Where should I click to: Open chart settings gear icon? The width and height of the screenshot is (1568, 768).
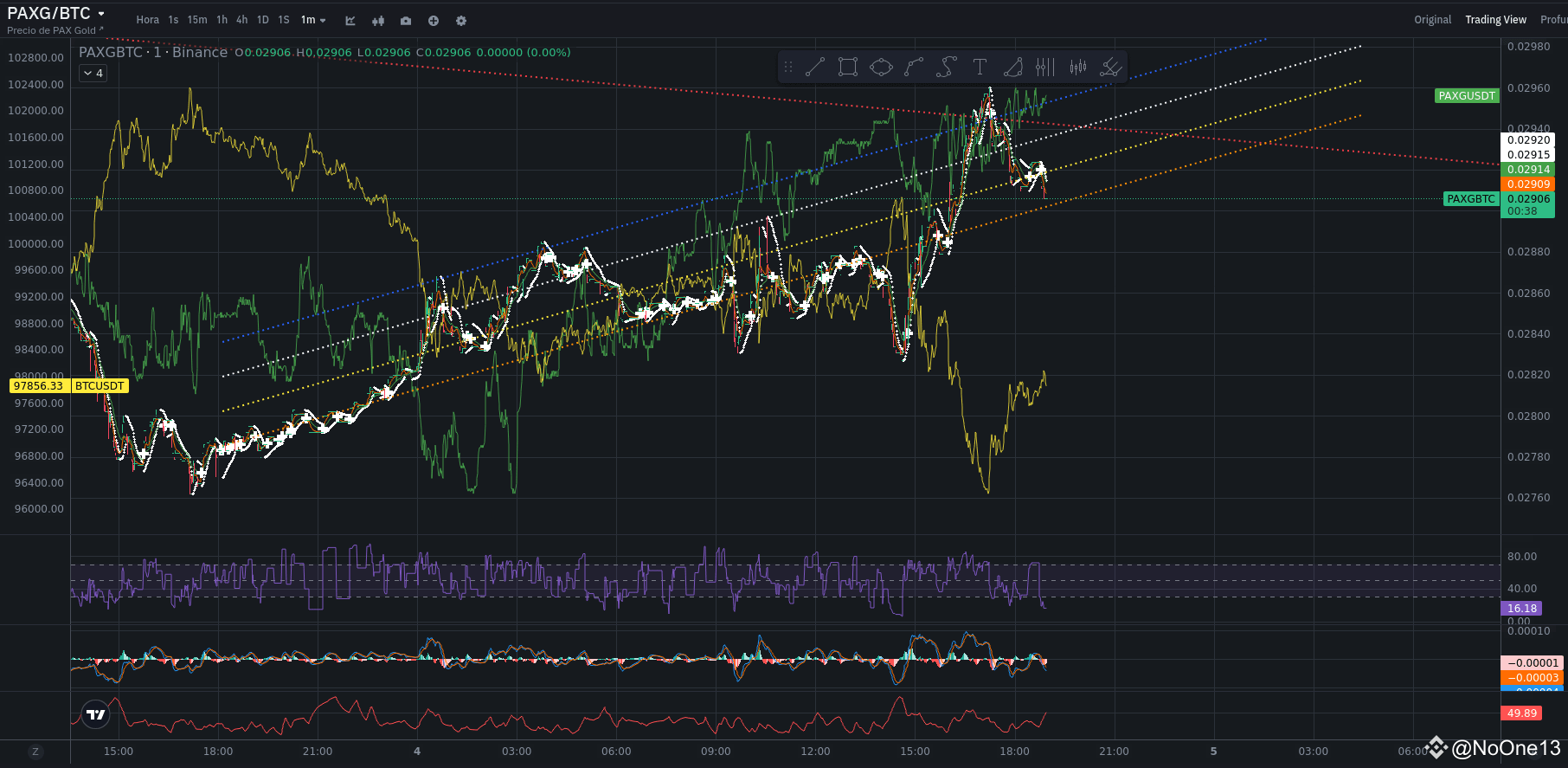[461, 20]
